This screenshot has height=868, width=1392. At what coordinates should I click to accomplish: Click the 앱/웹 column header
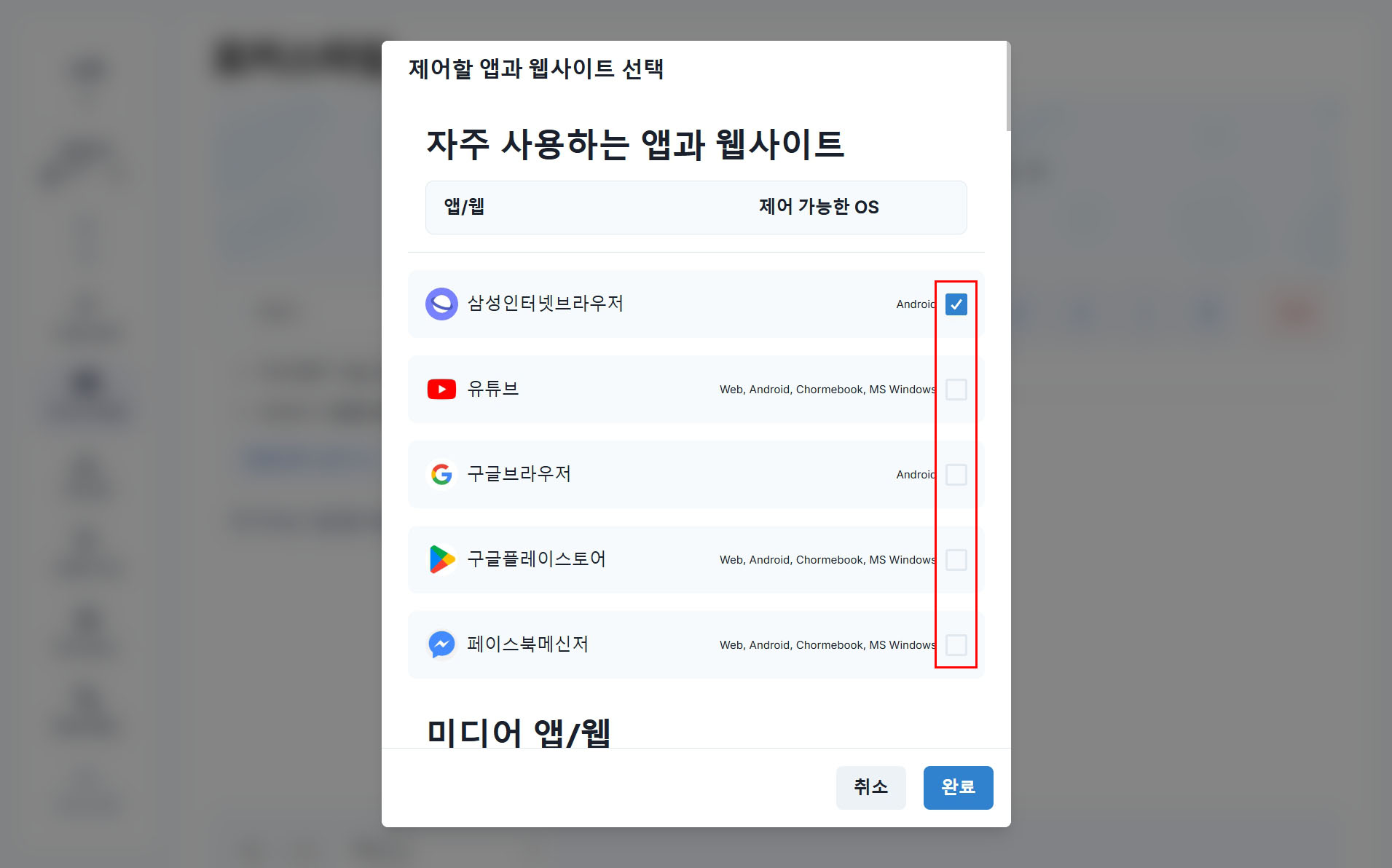[464, 207]
